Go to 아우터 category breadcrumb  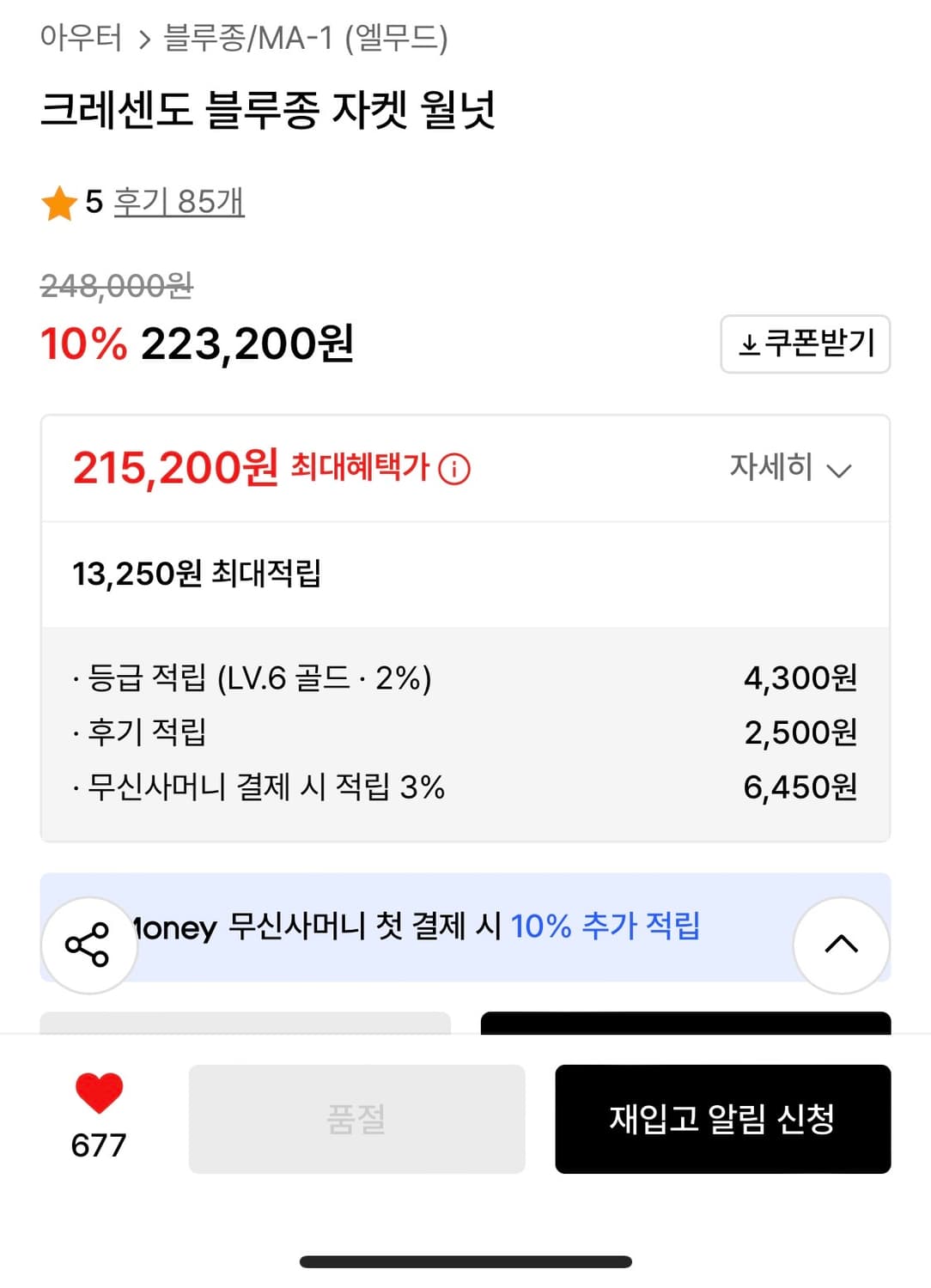pos(81,38)
